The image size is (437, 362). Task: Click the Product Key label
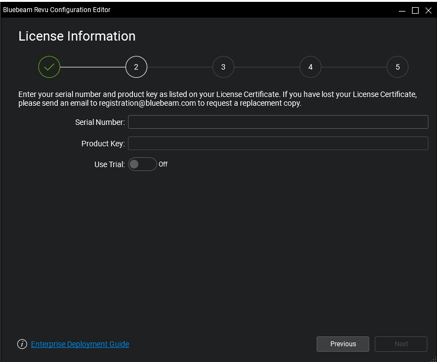[x=103, y=144]
